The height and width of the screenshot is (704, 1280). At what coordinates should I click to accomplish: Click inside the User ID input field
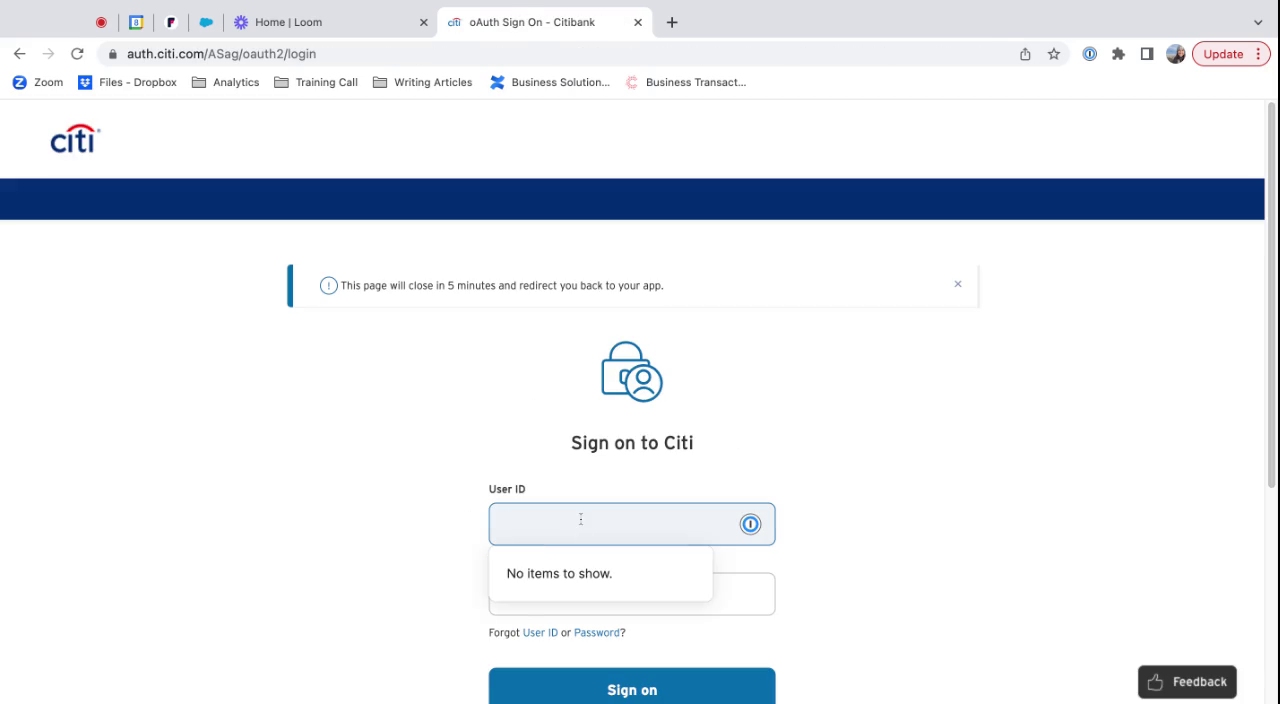click(610, 524)
